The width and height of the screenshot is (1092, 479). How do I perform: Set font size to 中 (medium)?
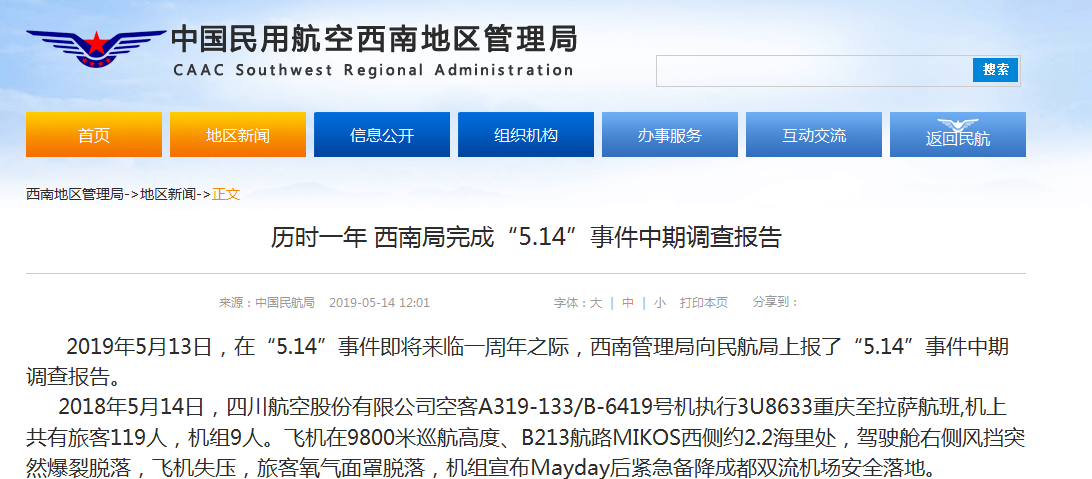click(628, 303)
